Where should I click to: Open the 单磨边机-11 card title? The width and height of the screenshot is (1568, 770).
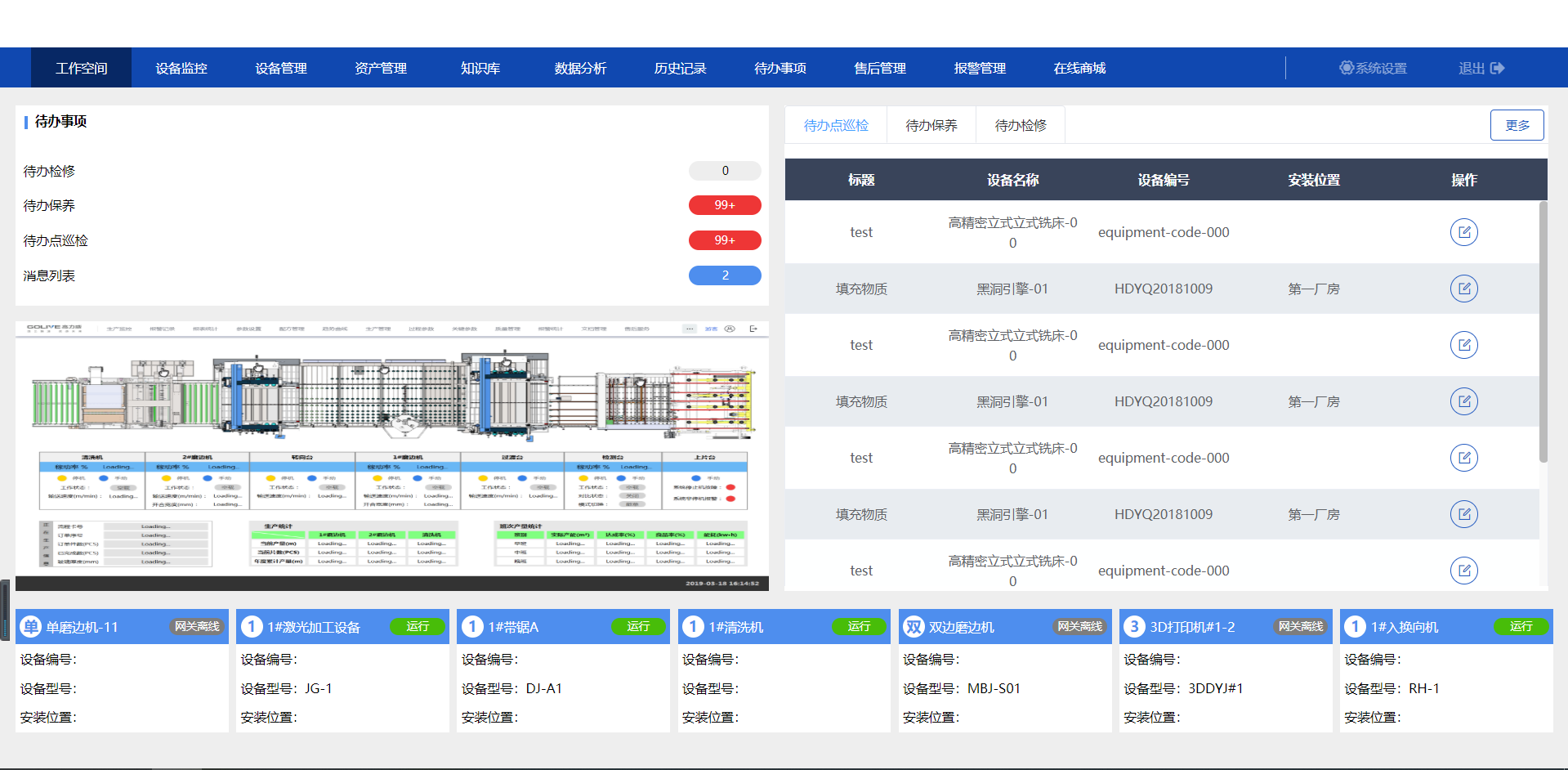click(x=82, y=627)
